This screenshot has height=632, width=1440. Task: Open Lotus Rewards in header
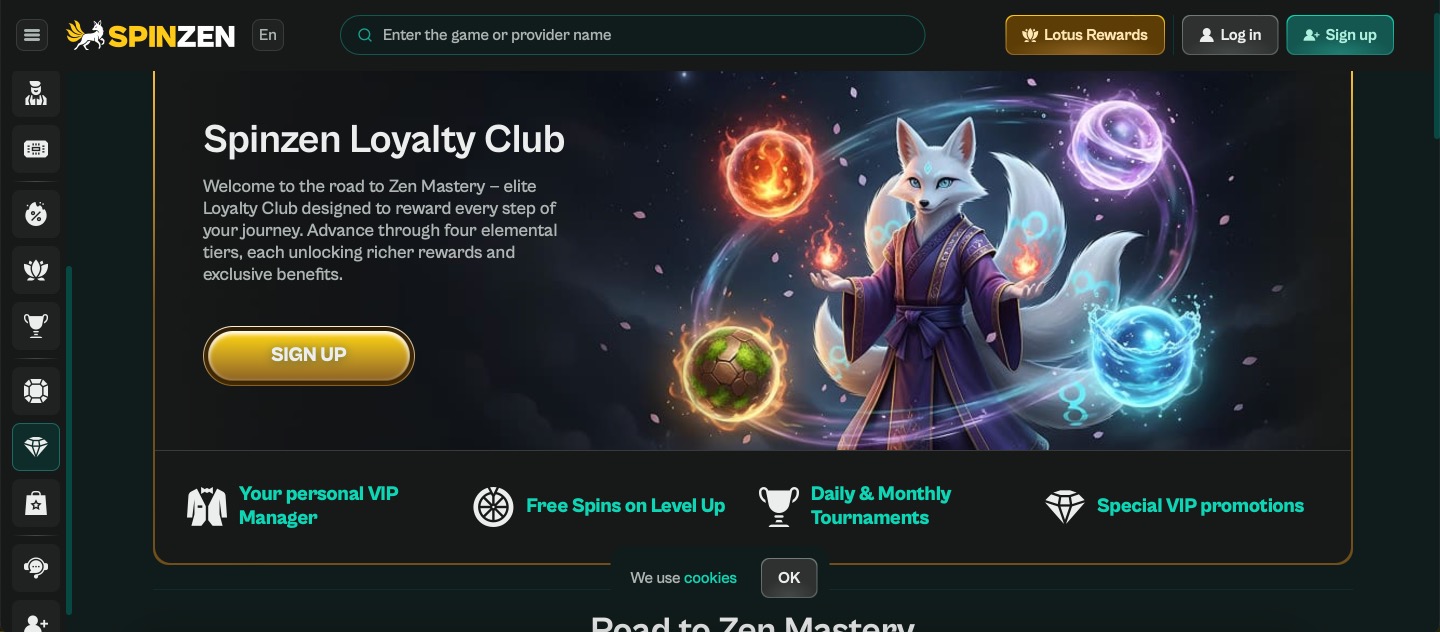pyautogui.click(x=1085, y=35)
